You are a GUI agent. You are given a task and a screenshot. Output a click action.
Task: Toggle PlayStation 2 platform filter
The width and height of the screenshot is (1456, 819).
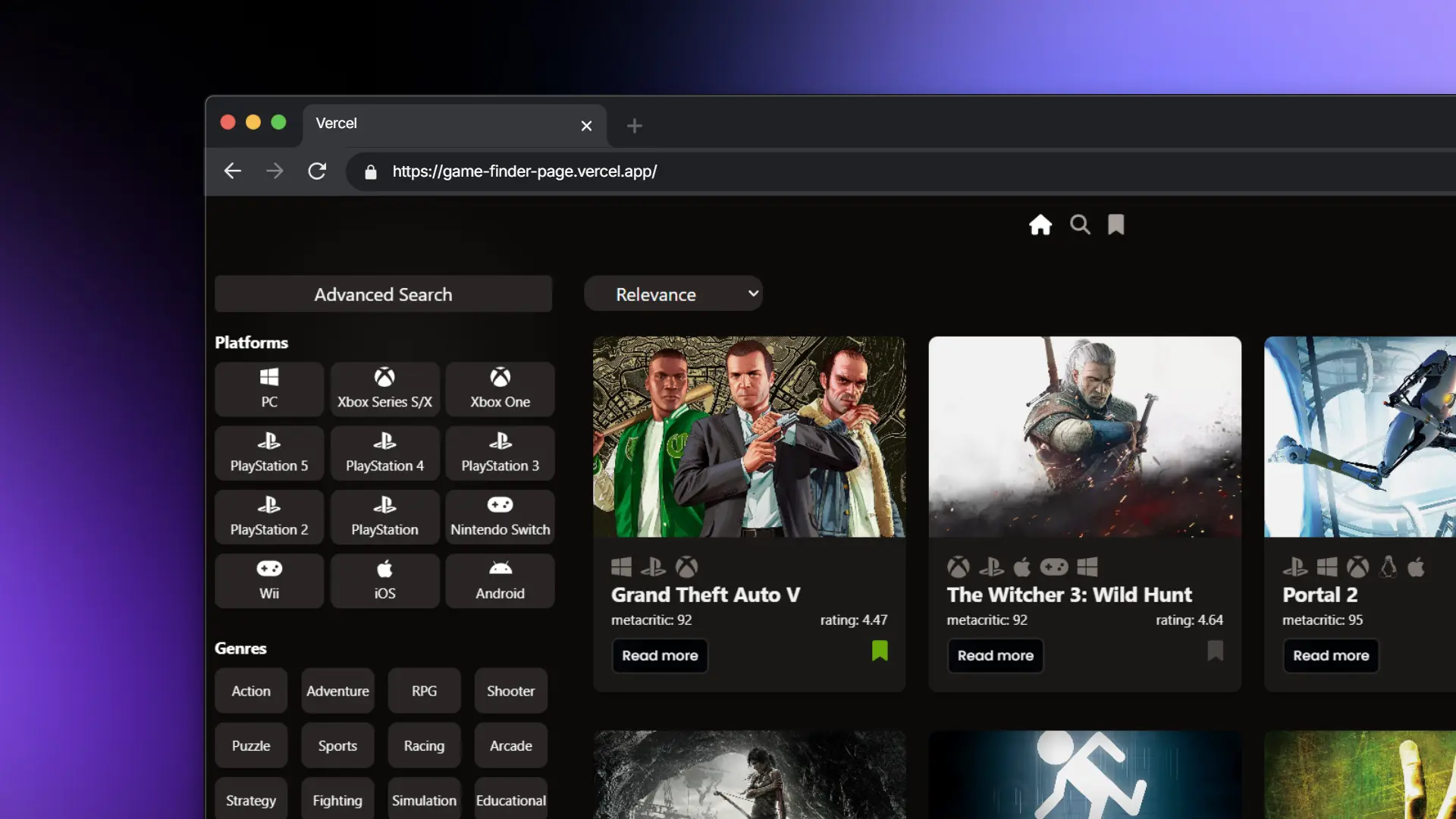269,516
